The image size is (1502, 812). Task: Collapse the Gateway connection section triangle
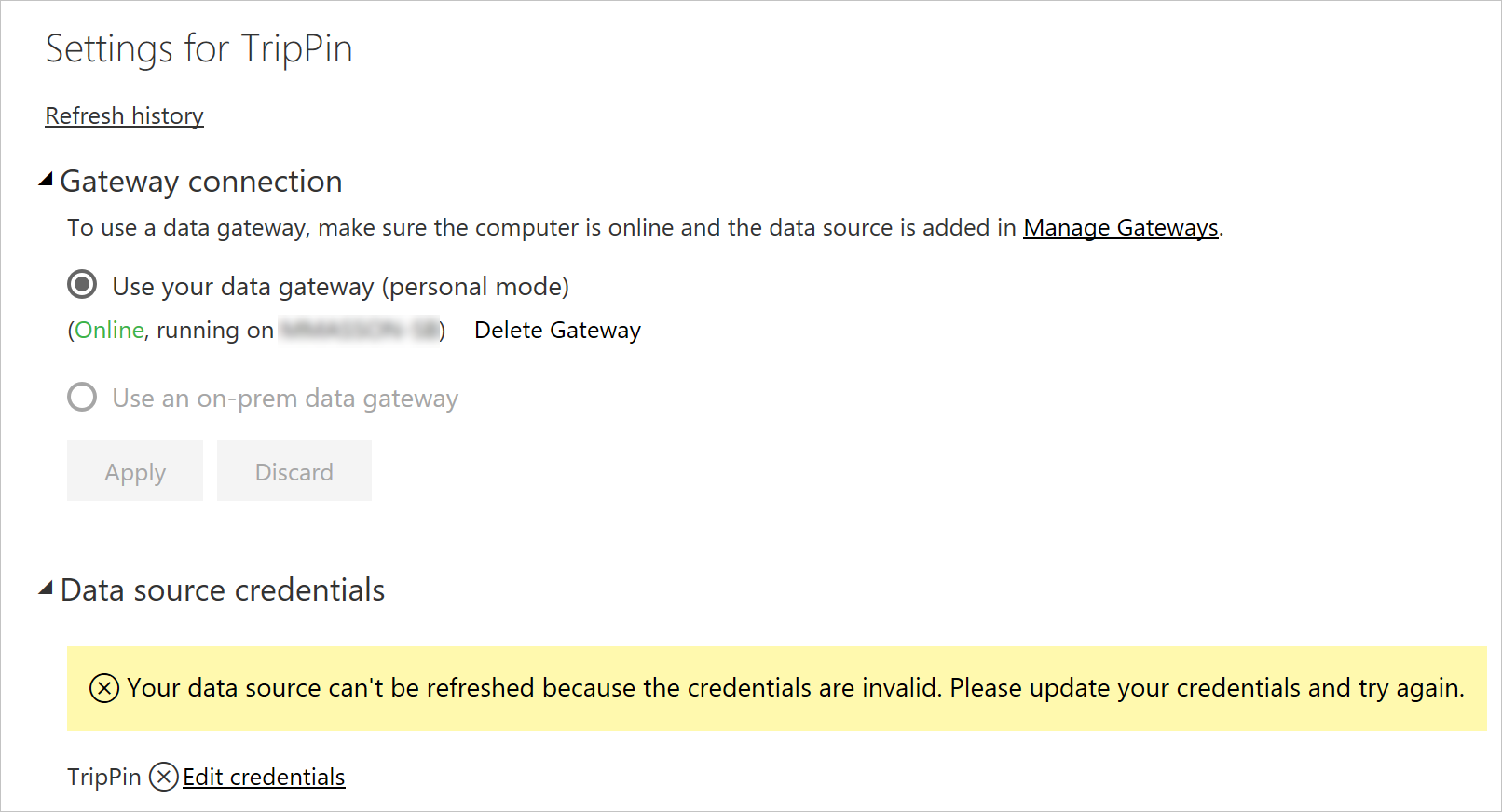tap(46, 180)
